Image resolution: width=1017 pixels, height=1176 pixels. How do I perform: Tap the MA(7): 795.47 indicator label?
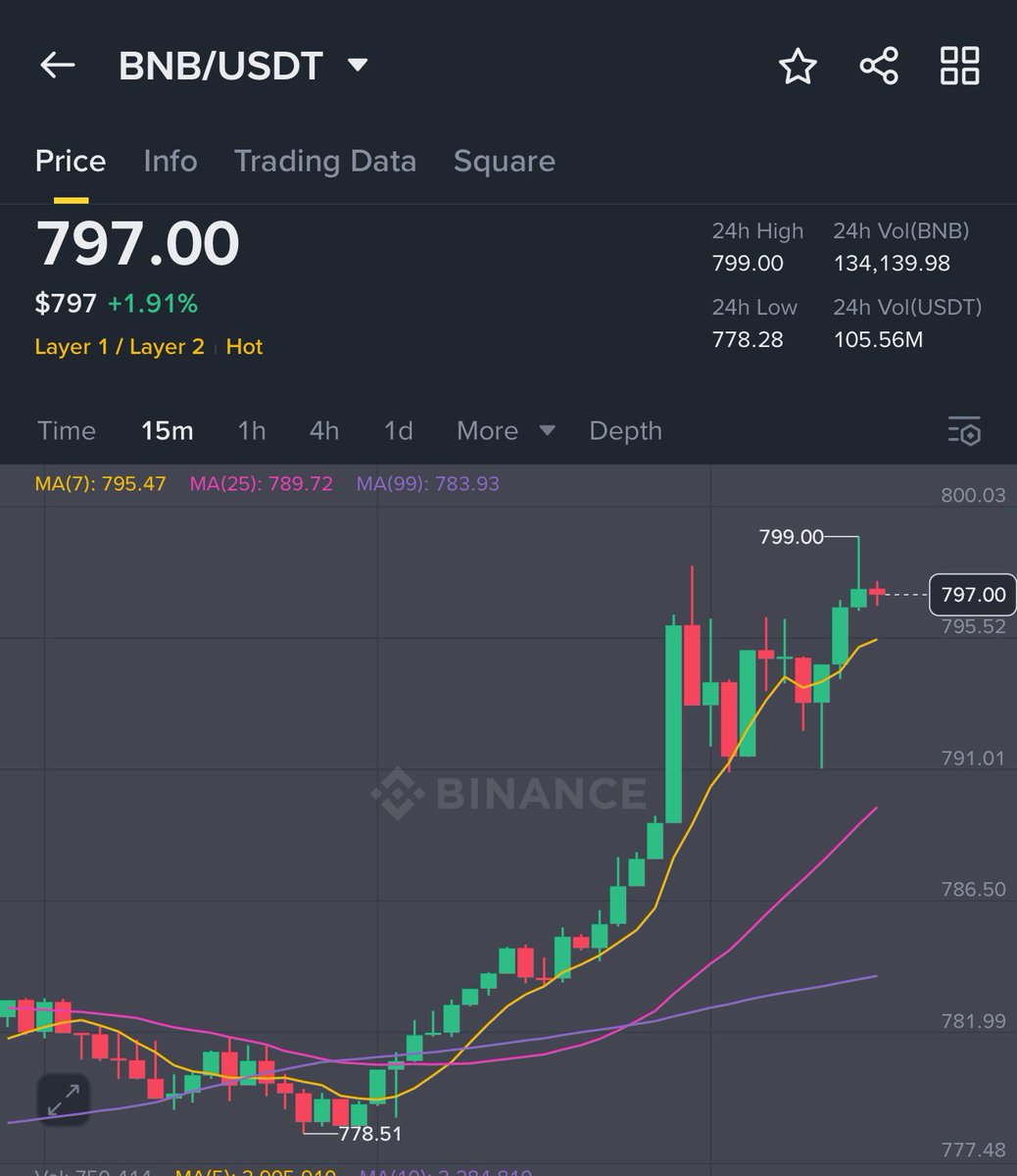click(101, 484)
